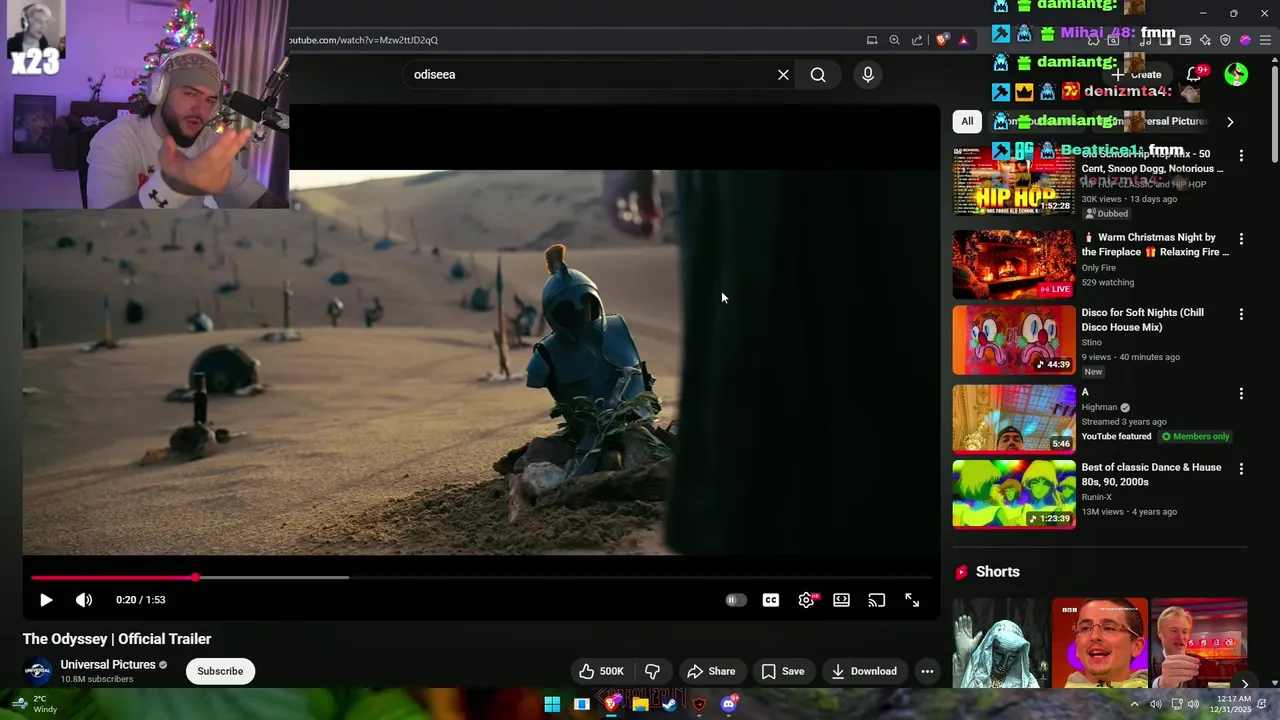Open options menu for Warm Christmas Night video
Viewport: 1280px width, 720px height.
point(1241,239)
